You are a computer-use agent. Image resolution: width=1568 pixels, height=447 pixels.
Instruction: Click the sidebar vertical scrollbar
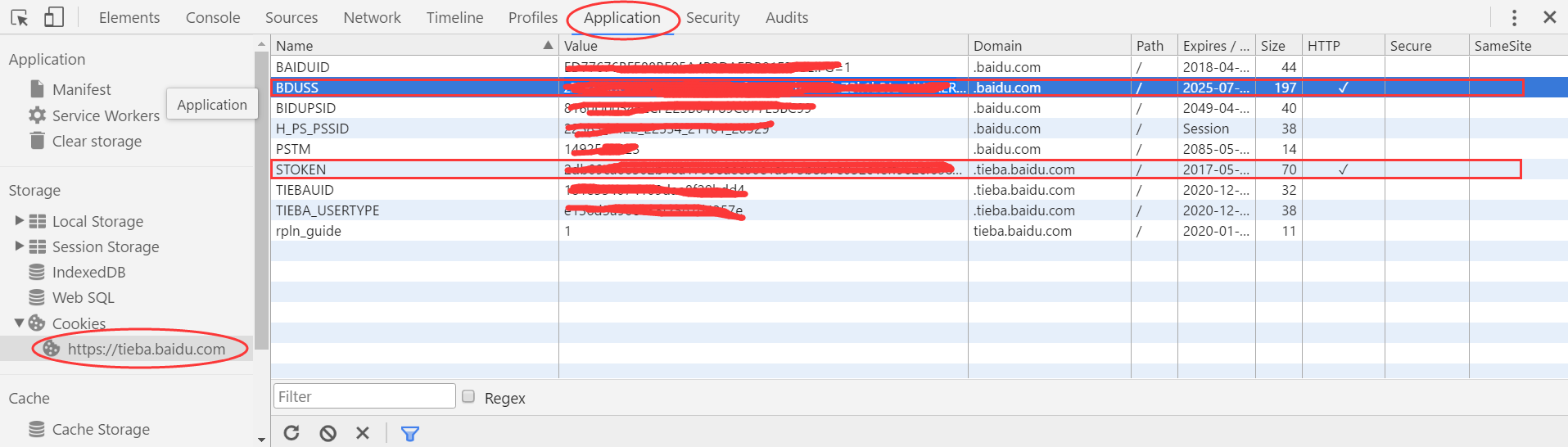[x=261, y=201]
